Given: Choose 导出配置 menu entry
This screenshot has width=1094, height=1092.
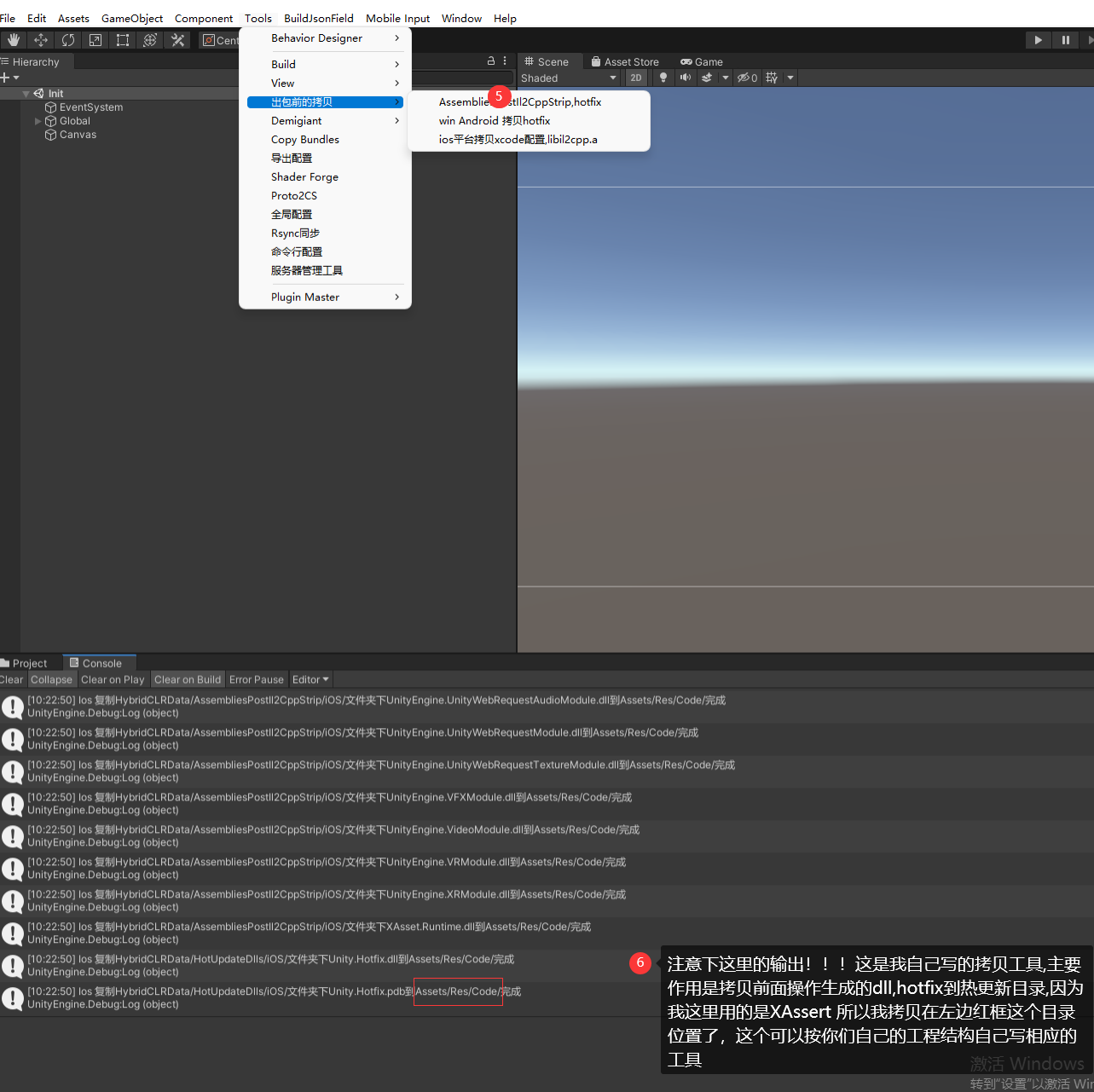Looking at the screenshot, I should (x=325, y=159).
